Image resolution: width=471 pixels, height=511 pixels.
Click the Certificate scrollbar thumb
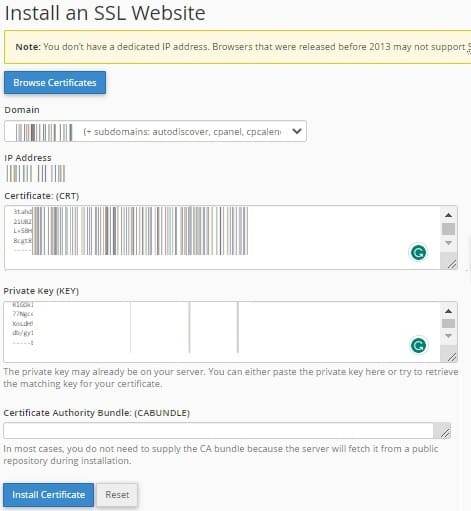point(448,229)
